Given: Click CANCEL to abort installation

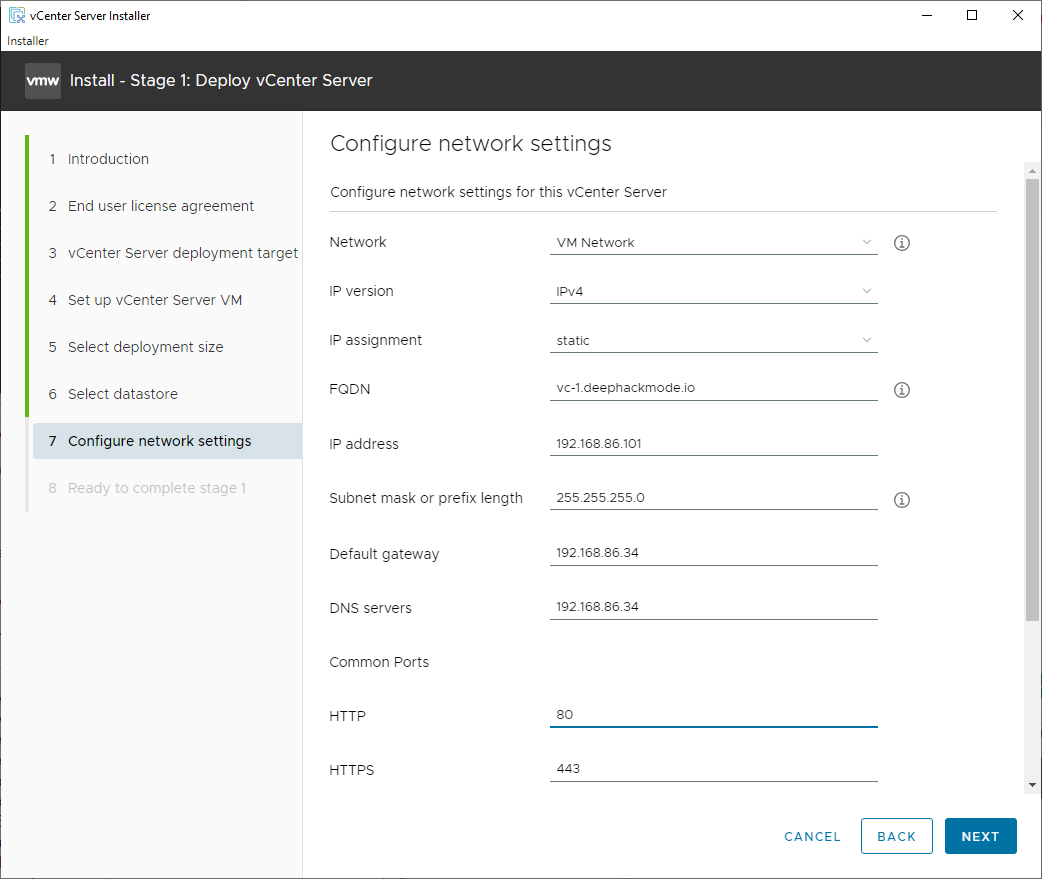Looking at the screenshot, I should click(812, 836).
